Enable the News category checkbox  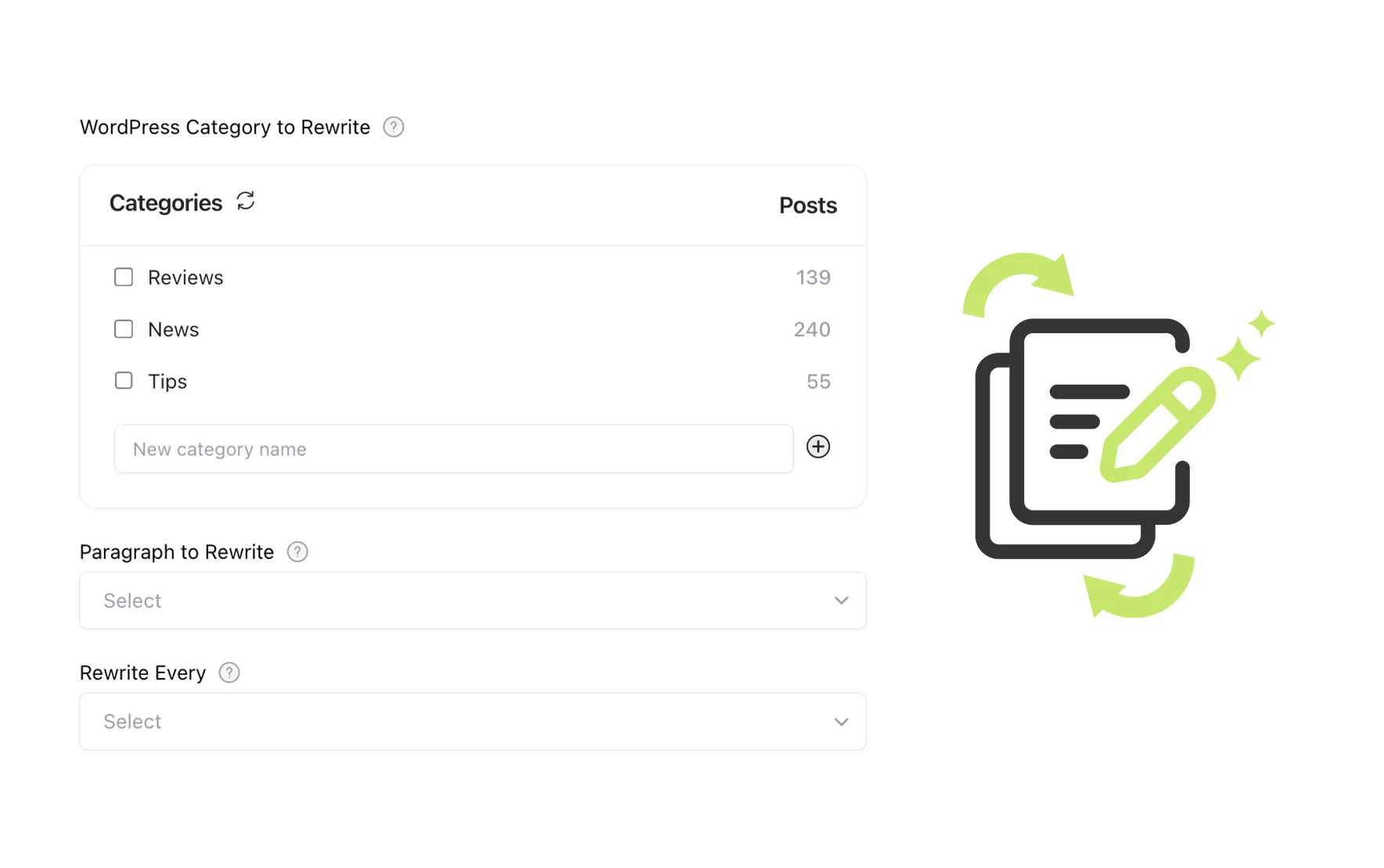coord(124,329)
